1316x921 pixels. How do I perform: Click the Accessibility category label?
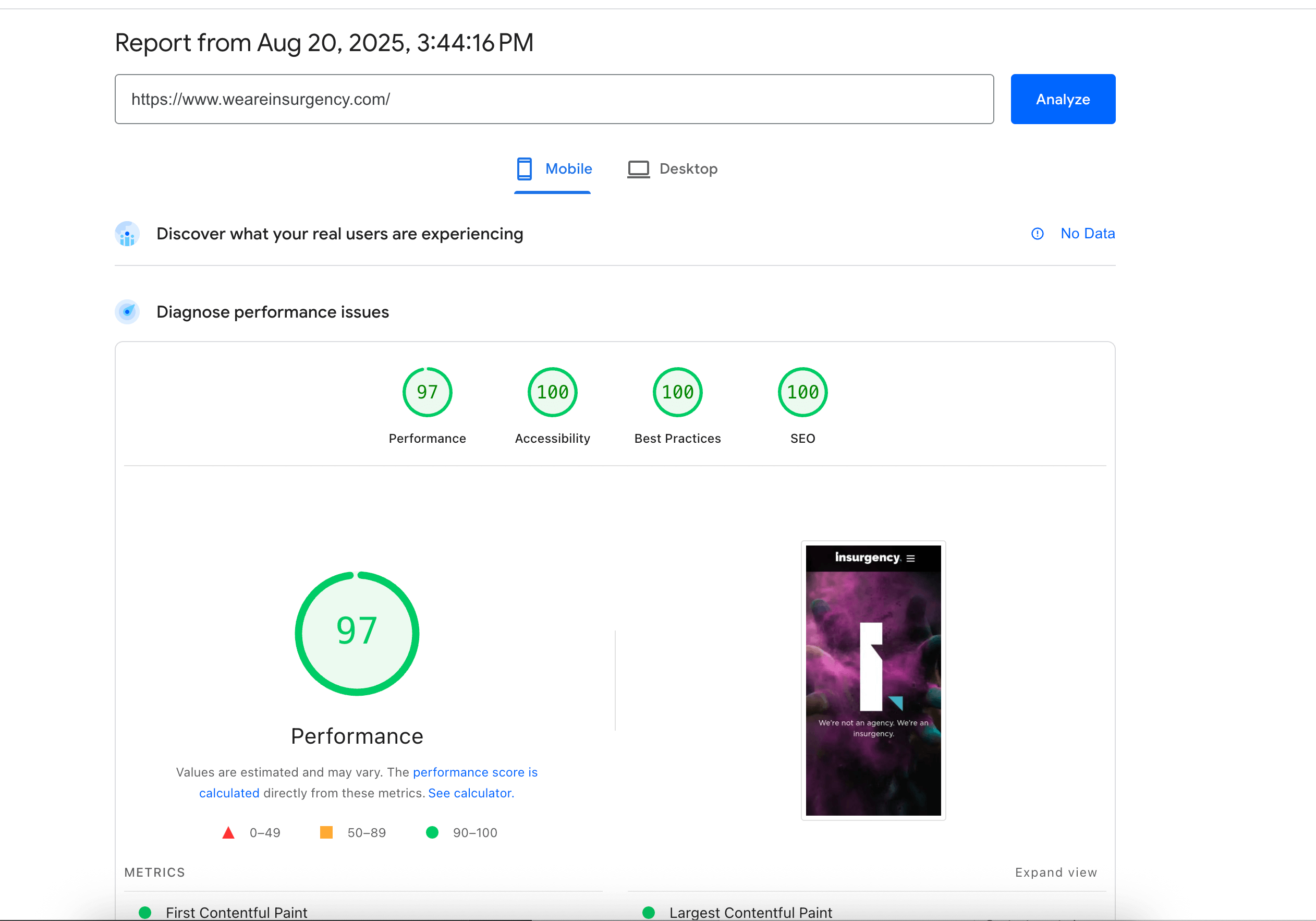(552, 438)
